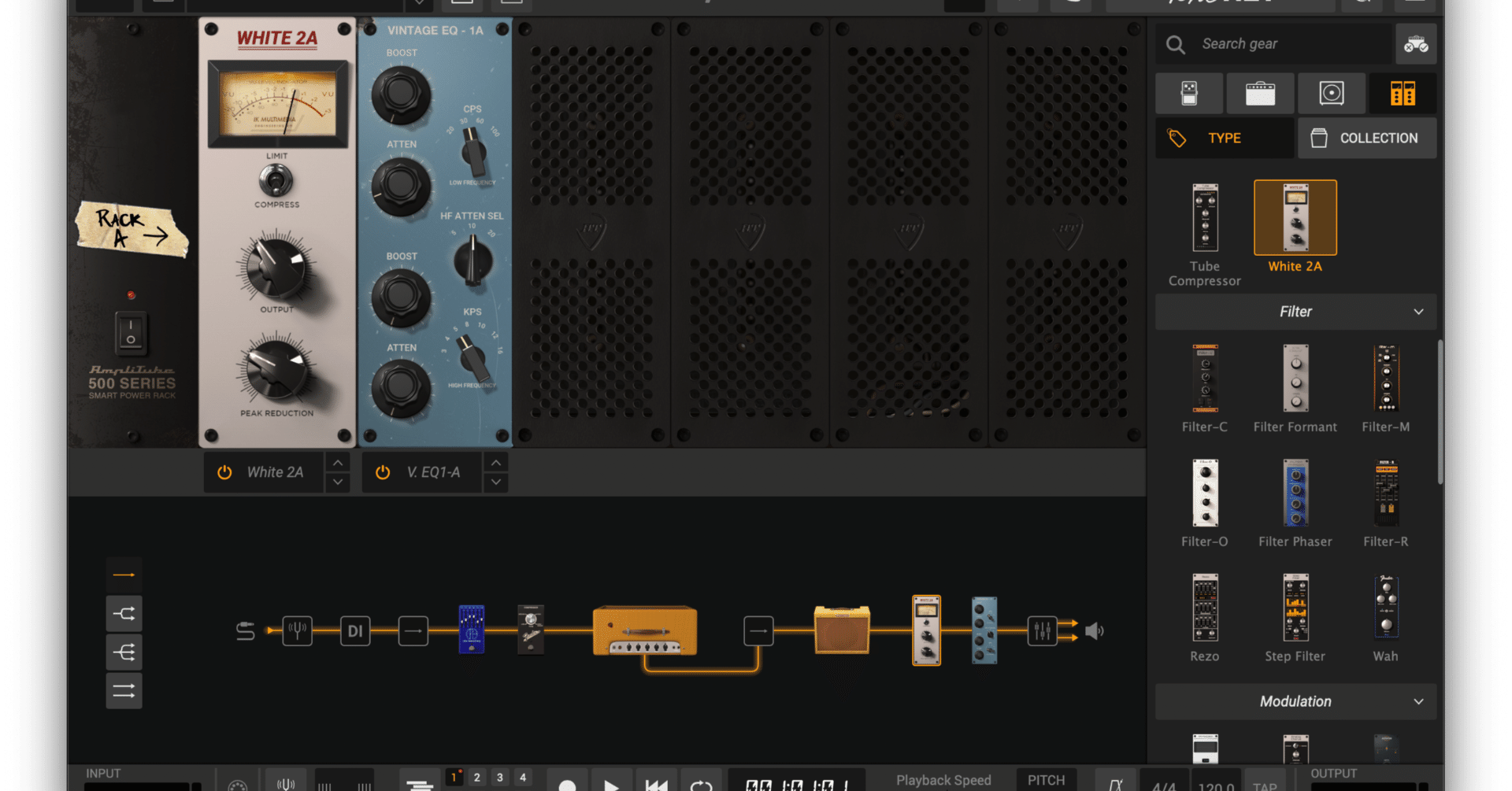The height and width of the screenshot is (791, 1512).
Task: Collapse the Filter section
Action: tap(1419, 312)
